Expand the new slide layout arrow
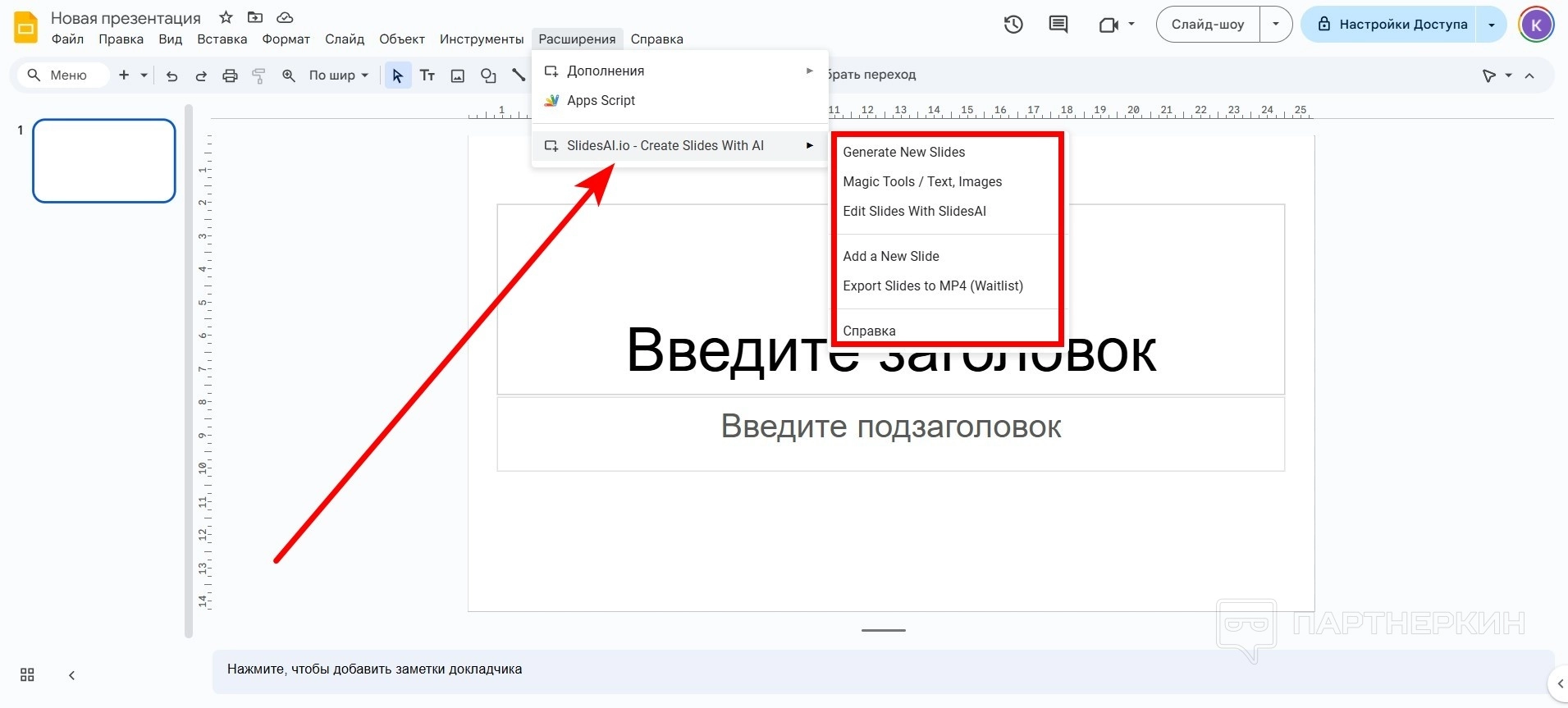 point(144,75)
